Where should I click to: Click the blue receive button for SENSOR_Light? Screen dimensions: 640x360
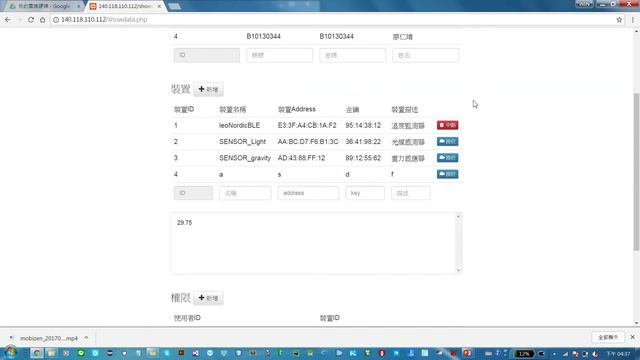point(447,142)
